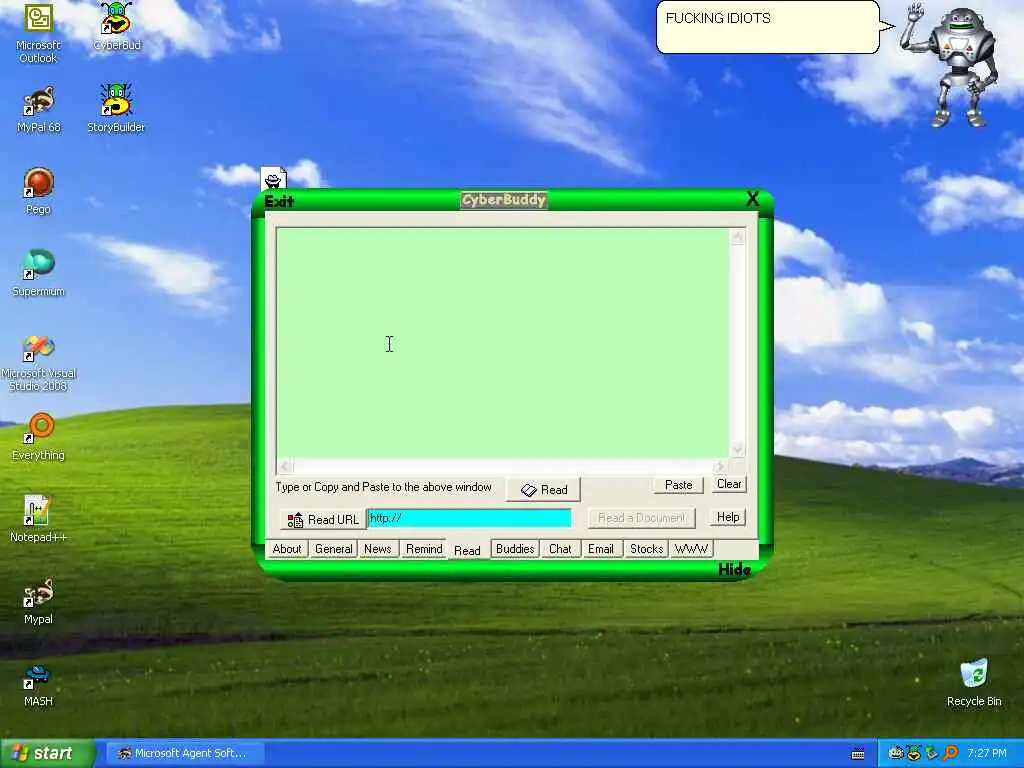Click inside the http:// URL field
Viewport: 1024px width, 768px height.
pos(469,519)
